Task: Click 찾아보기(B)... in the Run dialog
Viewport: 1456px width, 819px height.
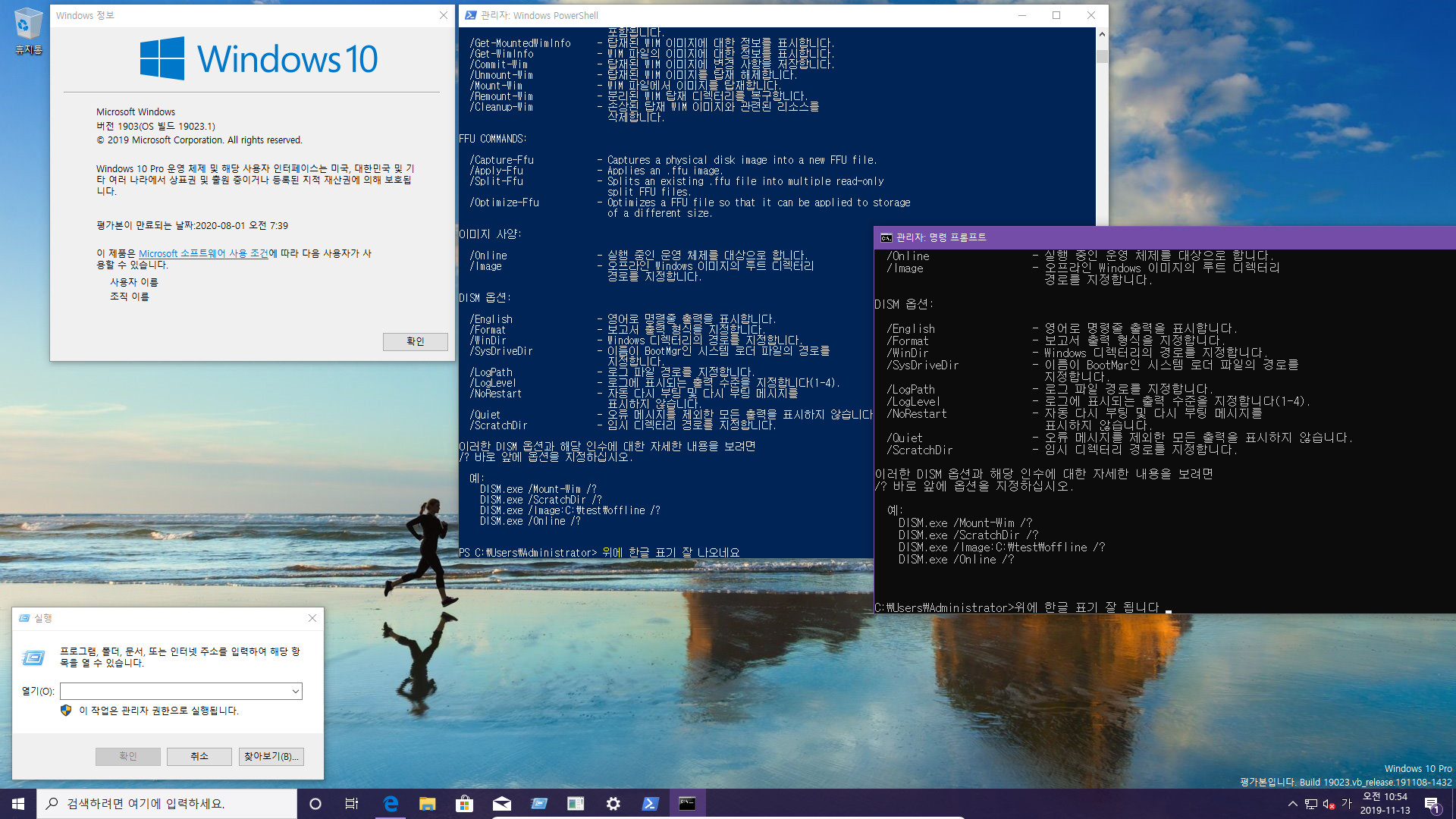Action: (271, 756)
